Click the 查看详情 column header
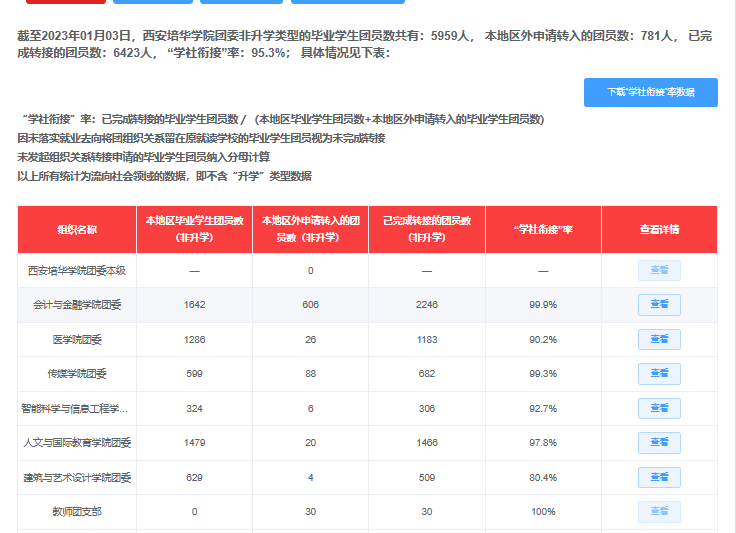This screenshot has height=533, width=736. [x=659, y=229]
